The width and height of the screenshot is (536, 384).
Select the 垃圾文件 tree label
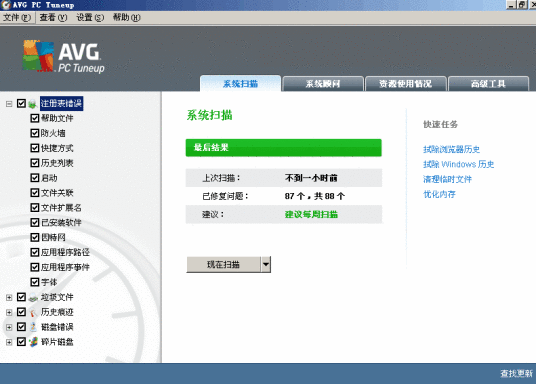57,297
